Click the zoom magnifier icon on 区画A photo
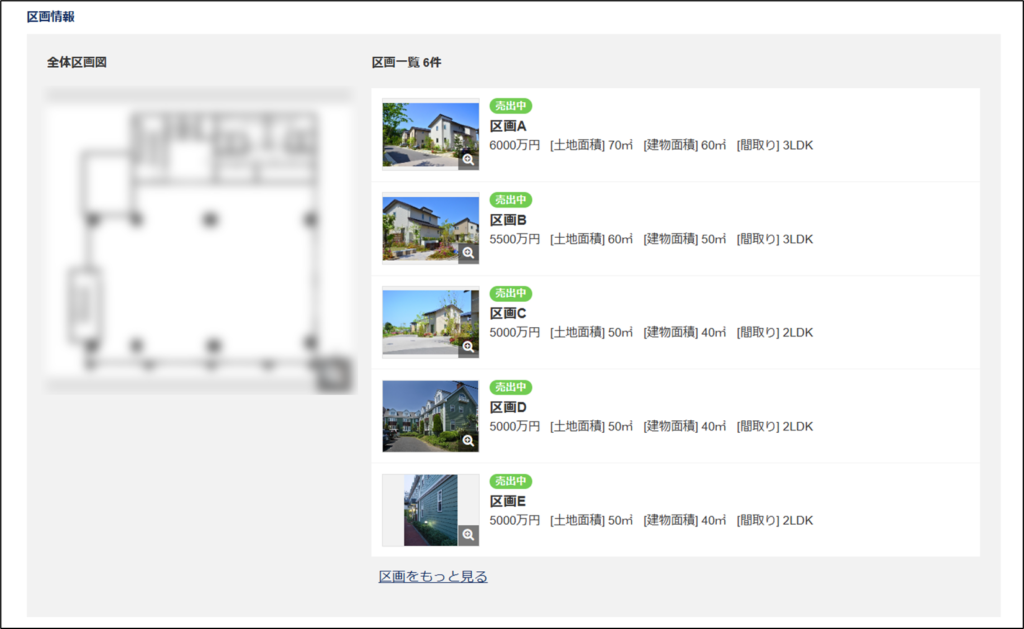The image size is (1024, 629). (x=468, y=159)
